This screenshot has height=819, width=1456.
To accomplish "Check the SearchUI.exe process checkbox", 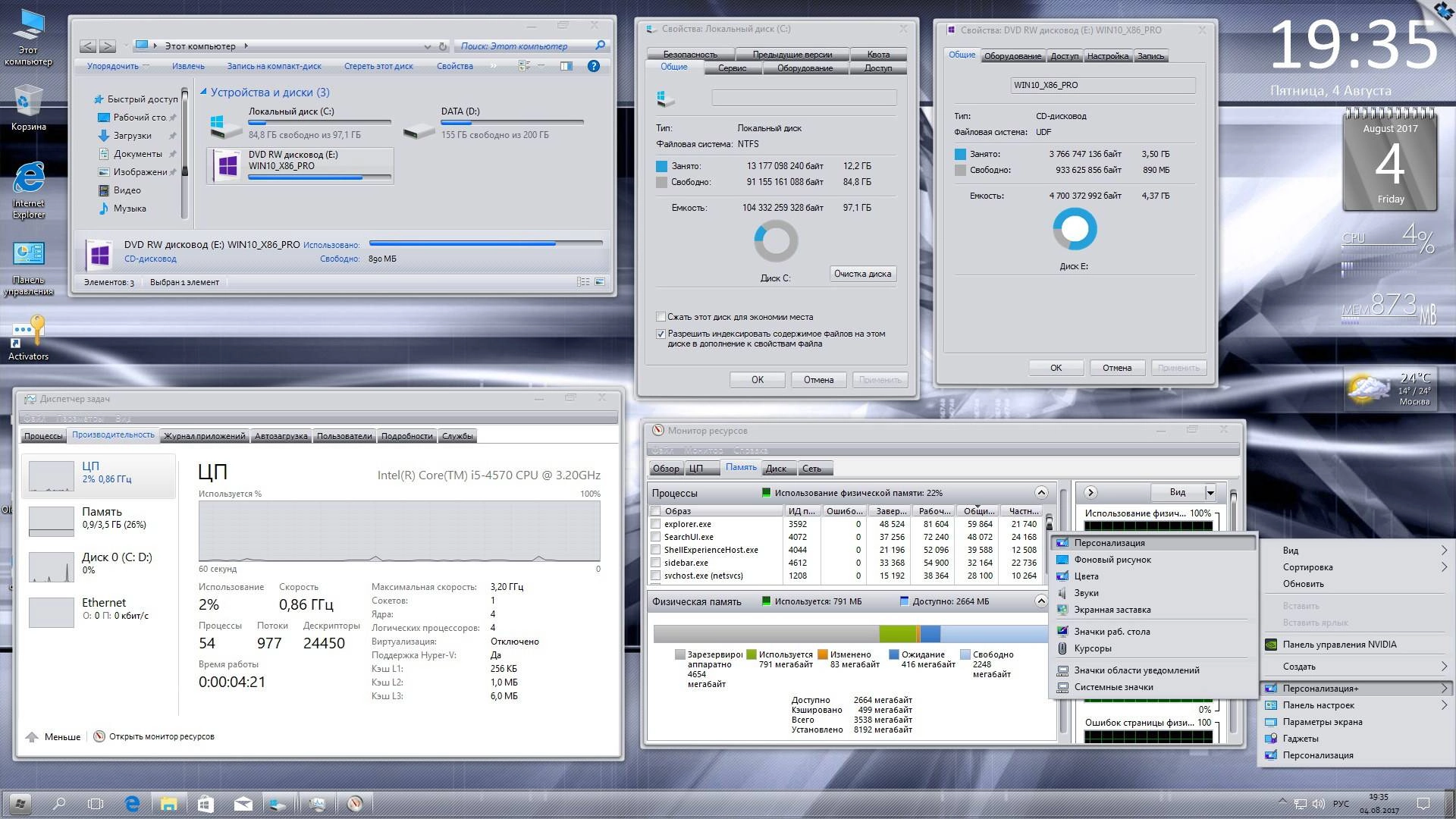I will click(x=656, y=537).
